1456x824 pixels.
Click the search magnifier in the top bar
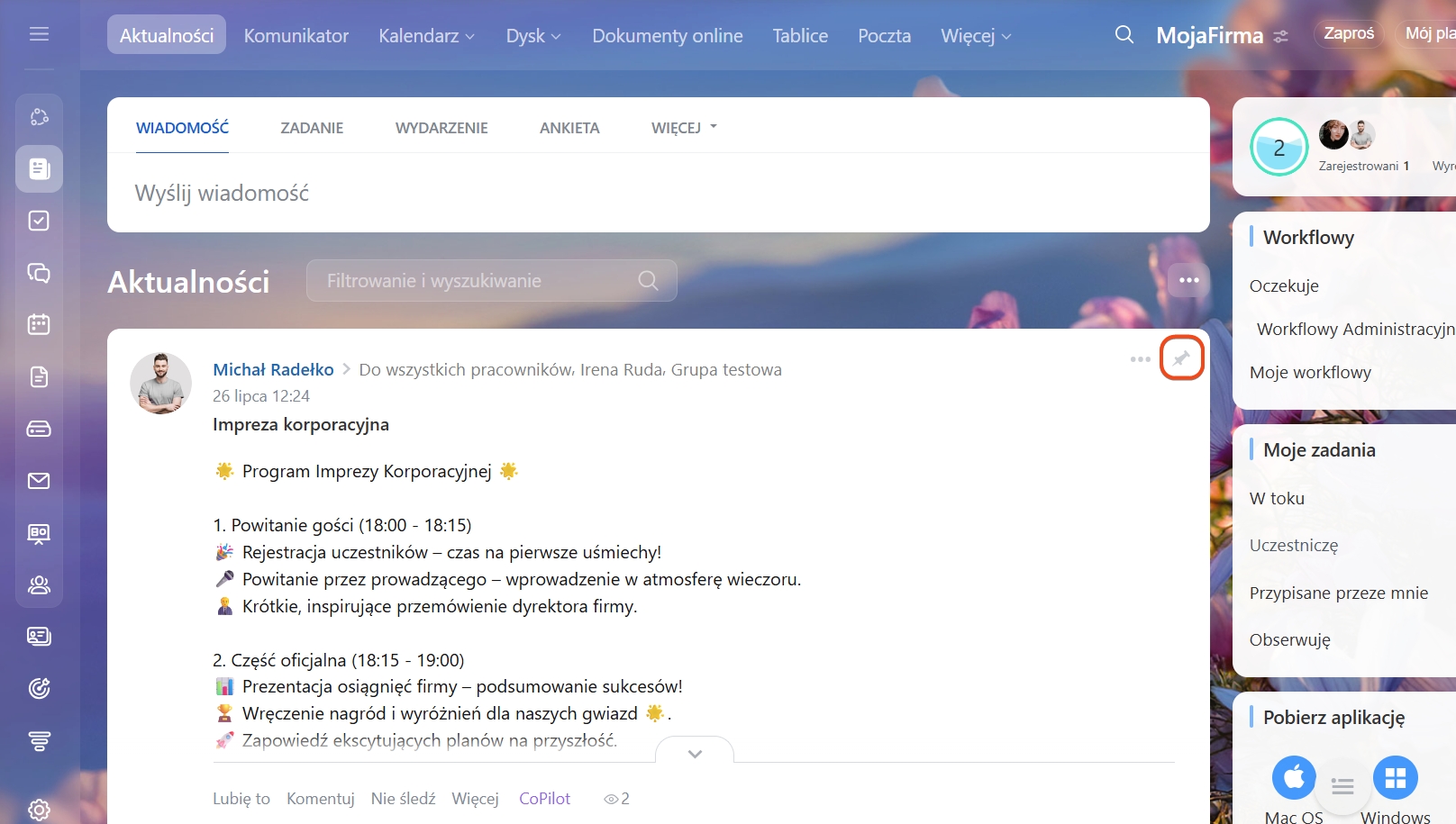1124,35
